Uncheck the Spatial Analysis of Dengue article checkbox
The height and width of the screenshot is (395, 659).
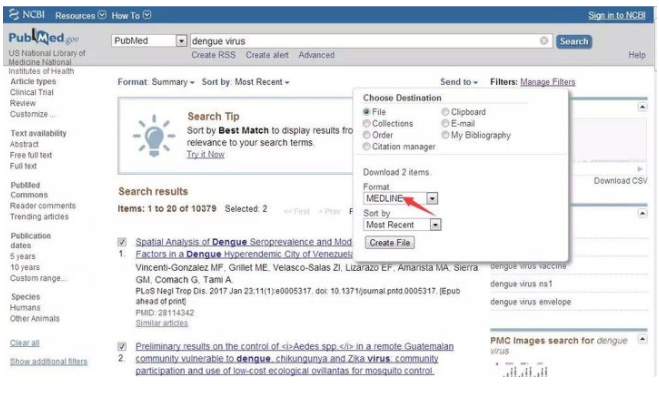click(122, 242)
